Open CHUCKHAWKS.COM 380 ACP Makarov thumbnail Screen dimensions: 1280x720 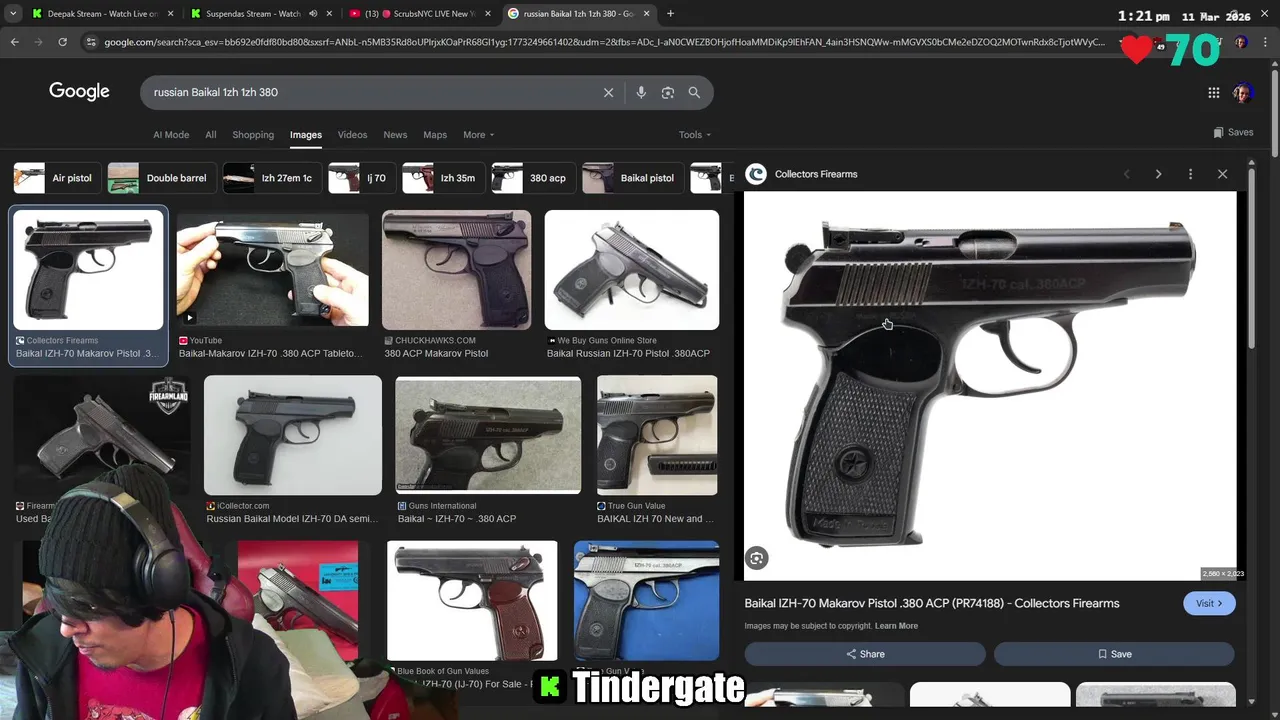(456, 270)
